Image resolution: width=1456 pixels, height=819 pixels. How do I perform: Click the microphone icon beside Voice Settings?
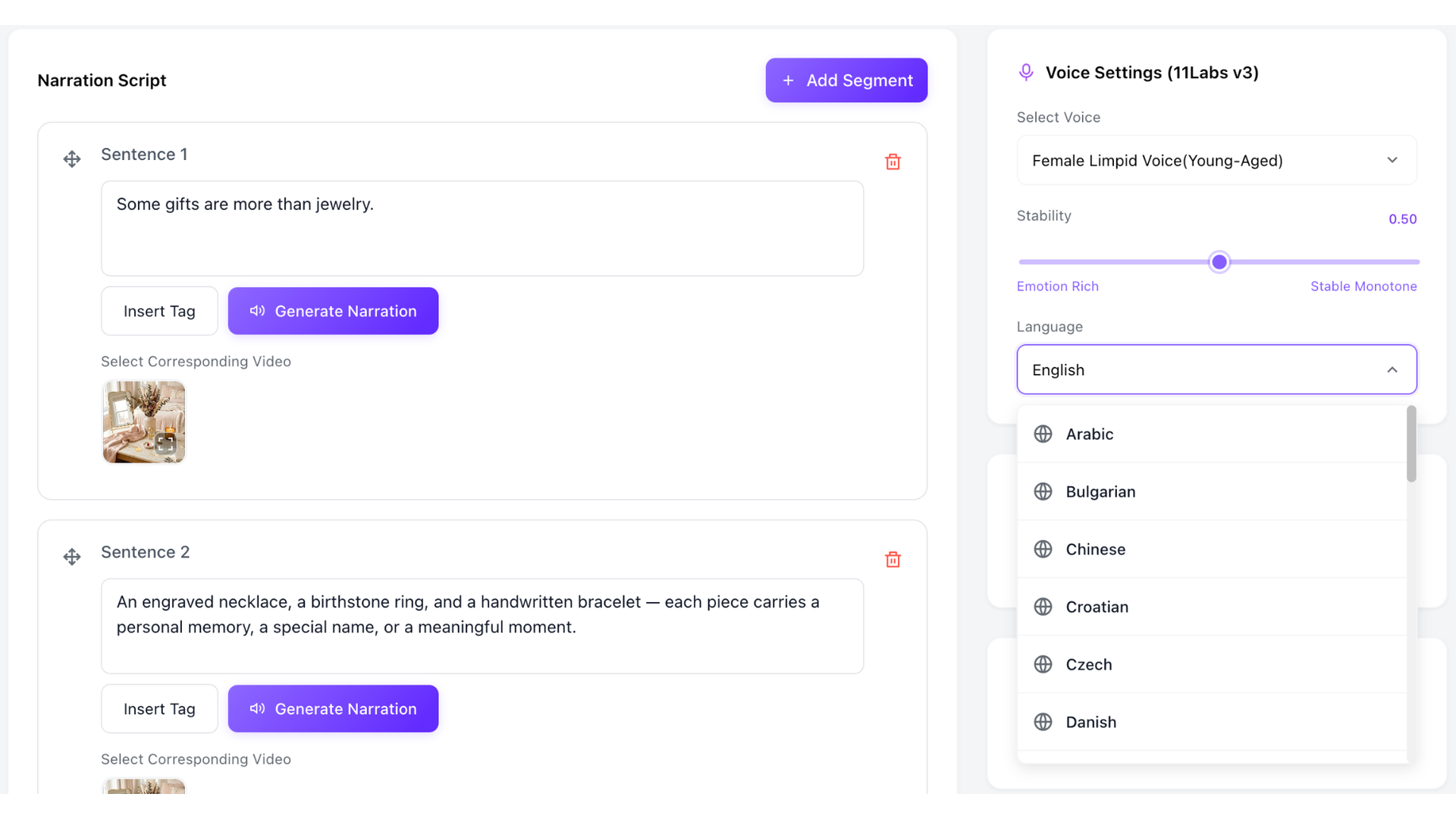click(x=1026, y=72)
